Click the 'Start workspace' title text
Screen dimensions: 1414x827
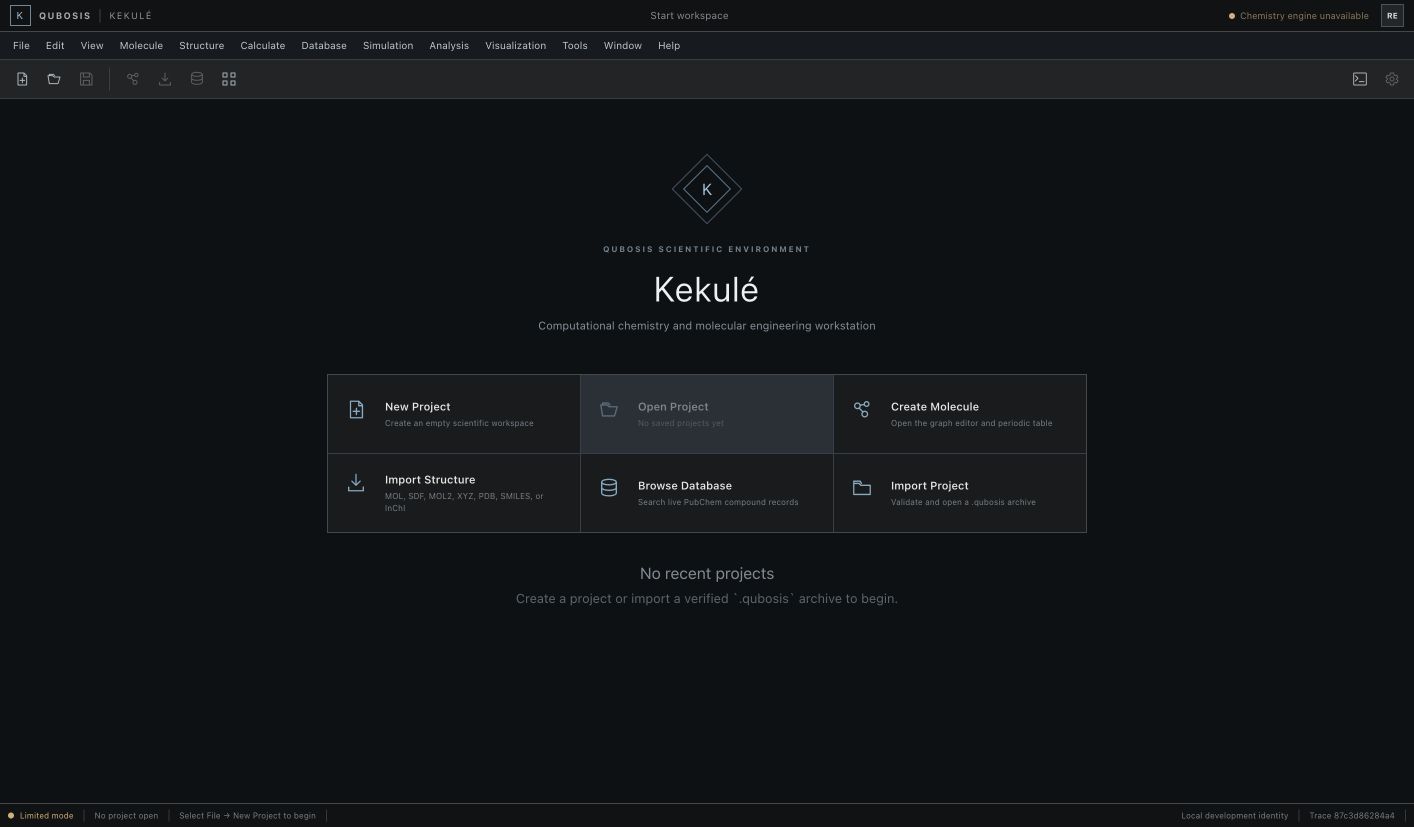pos(689,16)
